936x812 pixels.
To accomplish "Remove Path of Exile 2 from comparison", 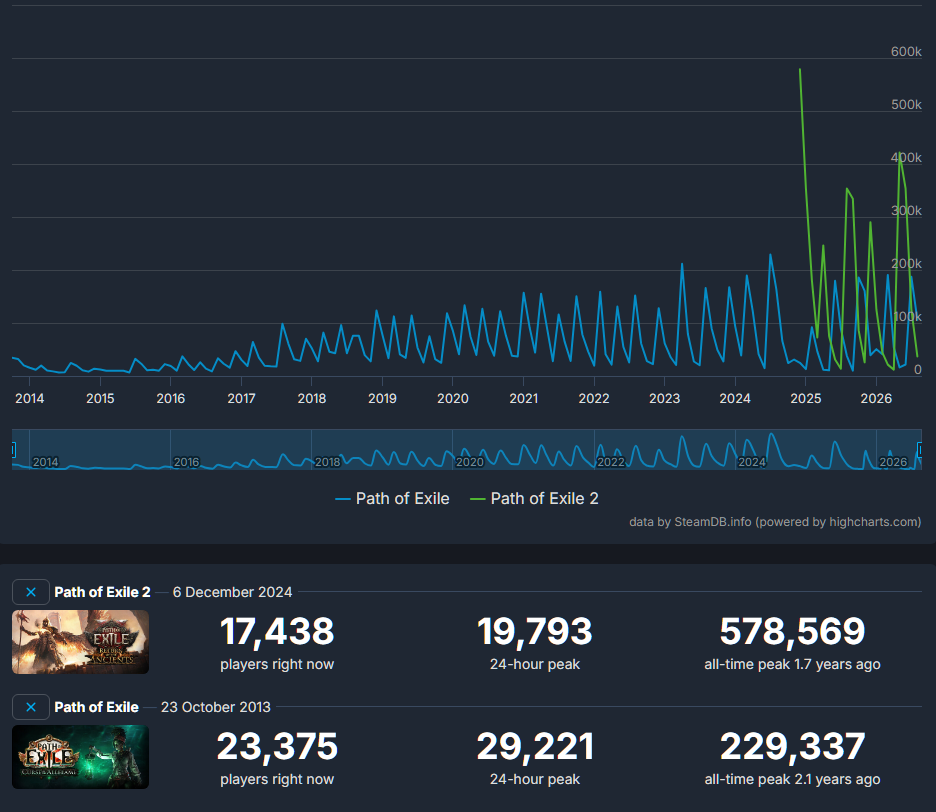I will [31, 592].
